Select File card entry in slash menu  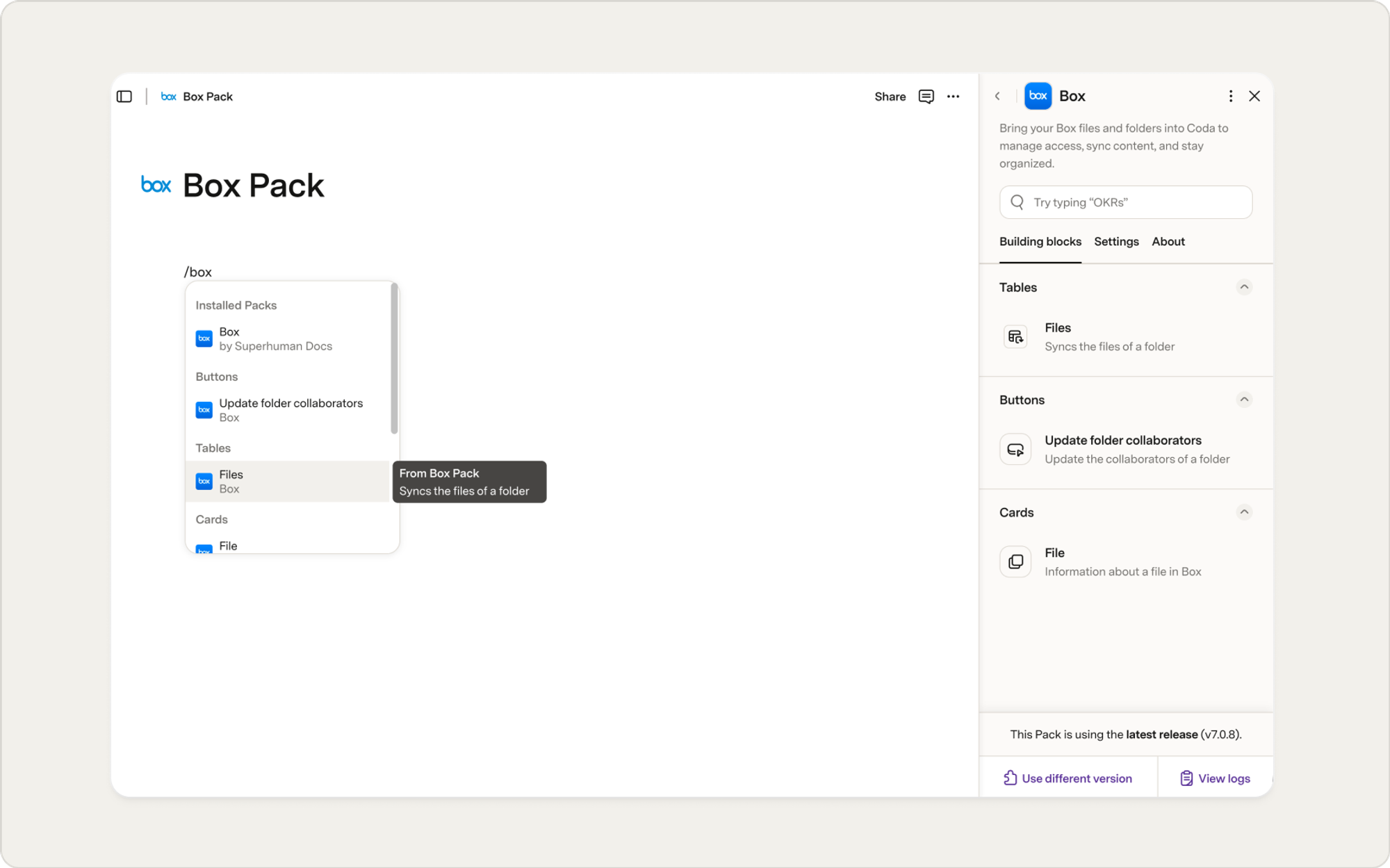288,546
